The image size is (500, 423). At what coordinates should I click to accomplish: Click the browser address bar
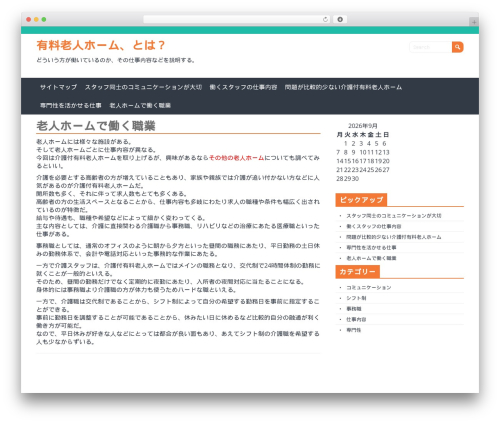pyautogui.click(x=237, y=19)
